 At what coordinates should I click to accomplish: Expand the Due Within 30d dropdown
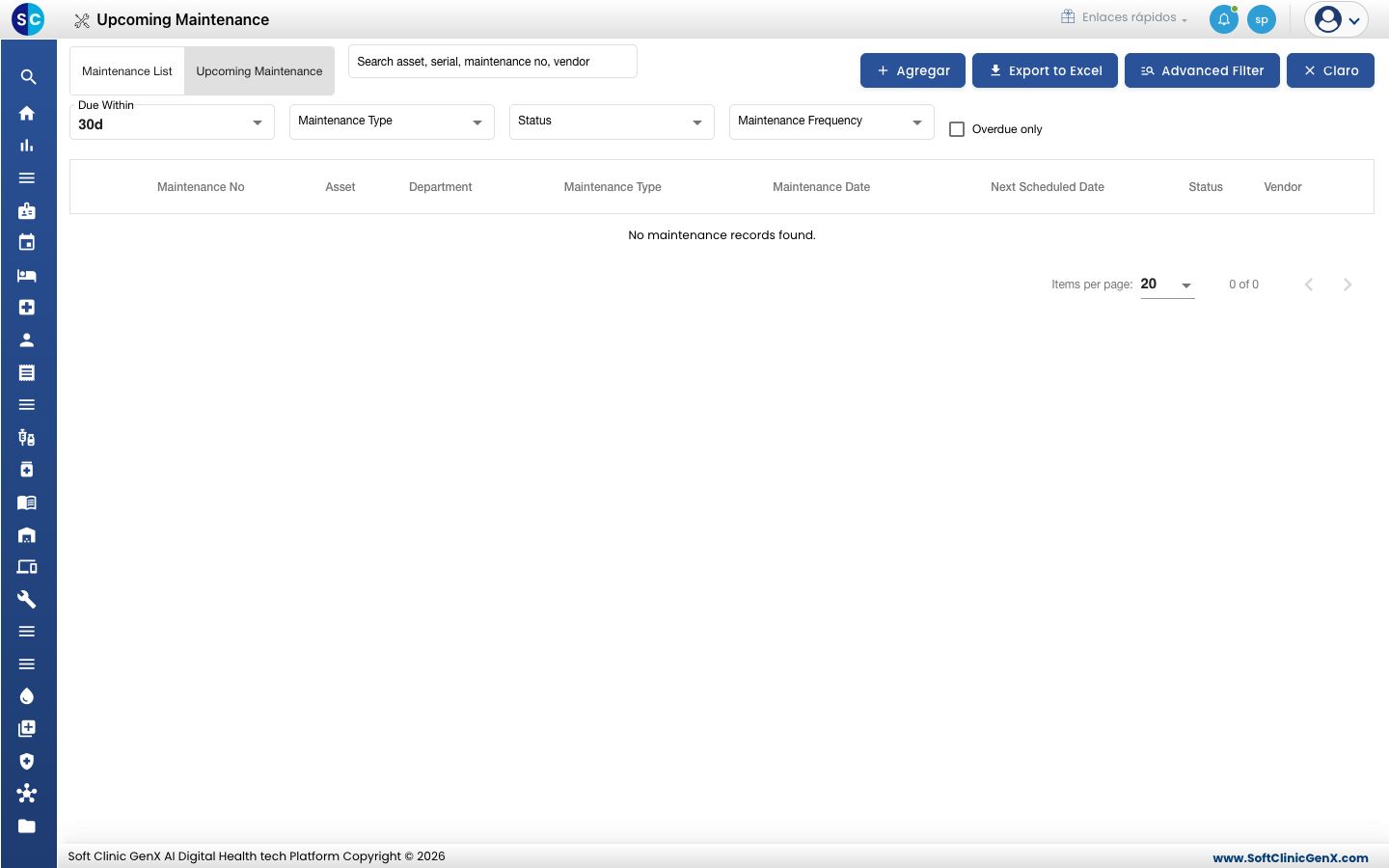[x=172, y=122]
